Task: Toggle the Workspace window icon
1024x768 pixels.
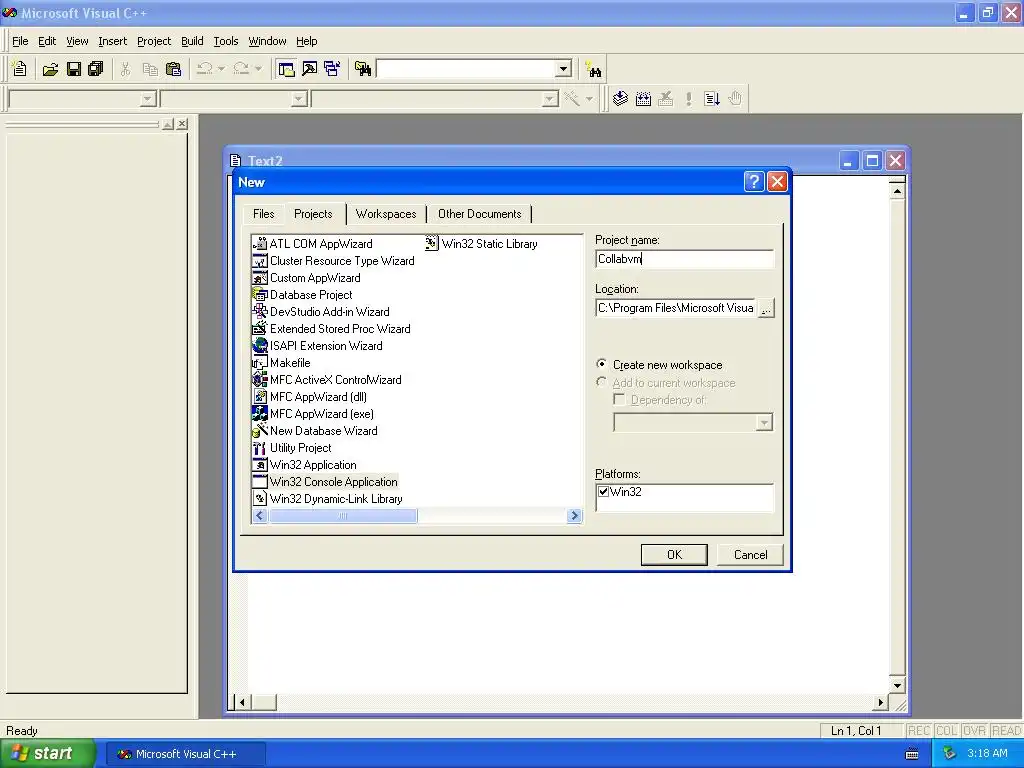Action: [286, 69]
